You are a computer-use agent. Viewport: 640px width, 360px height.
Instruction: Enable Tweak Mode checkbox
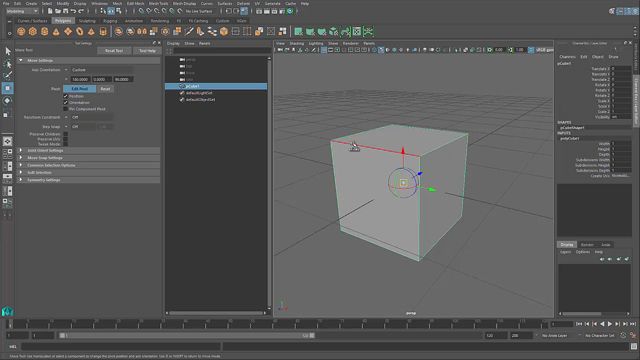[66, 144]
